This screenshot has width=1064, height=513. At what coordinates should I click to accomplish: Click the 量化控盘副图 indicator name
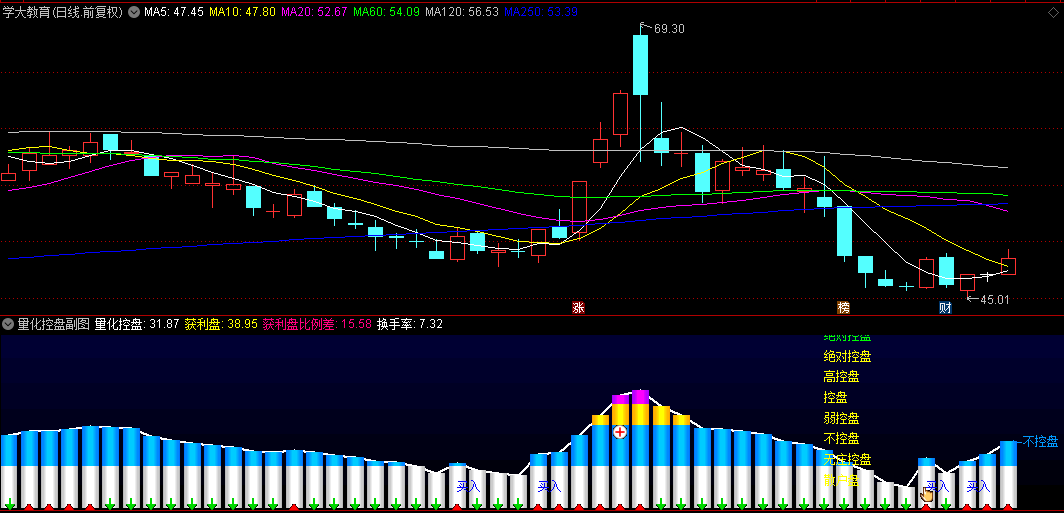[54, 324]
